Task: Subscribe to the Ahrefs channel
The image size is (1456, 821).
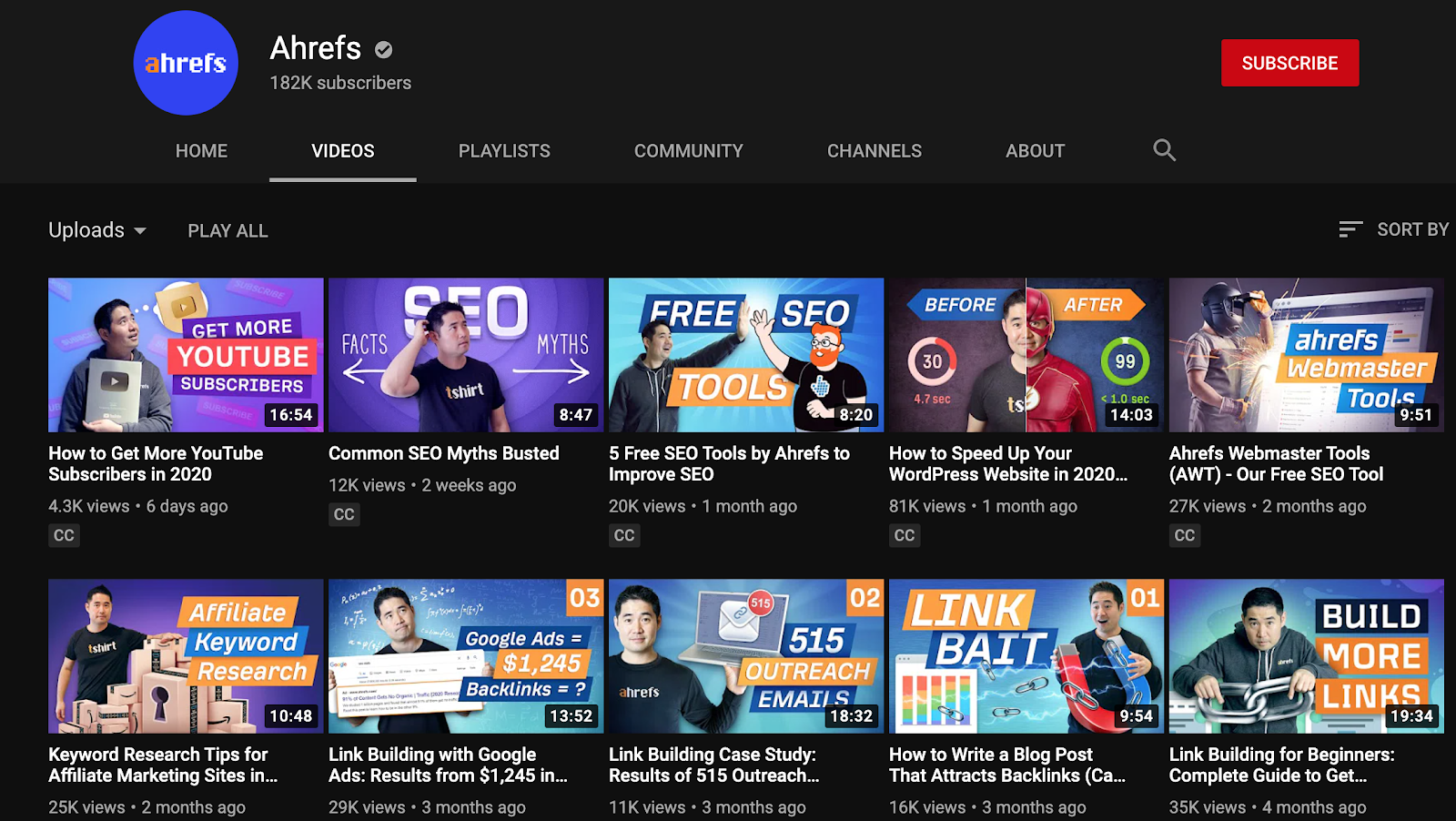Action: click(x=1289, y=63)
